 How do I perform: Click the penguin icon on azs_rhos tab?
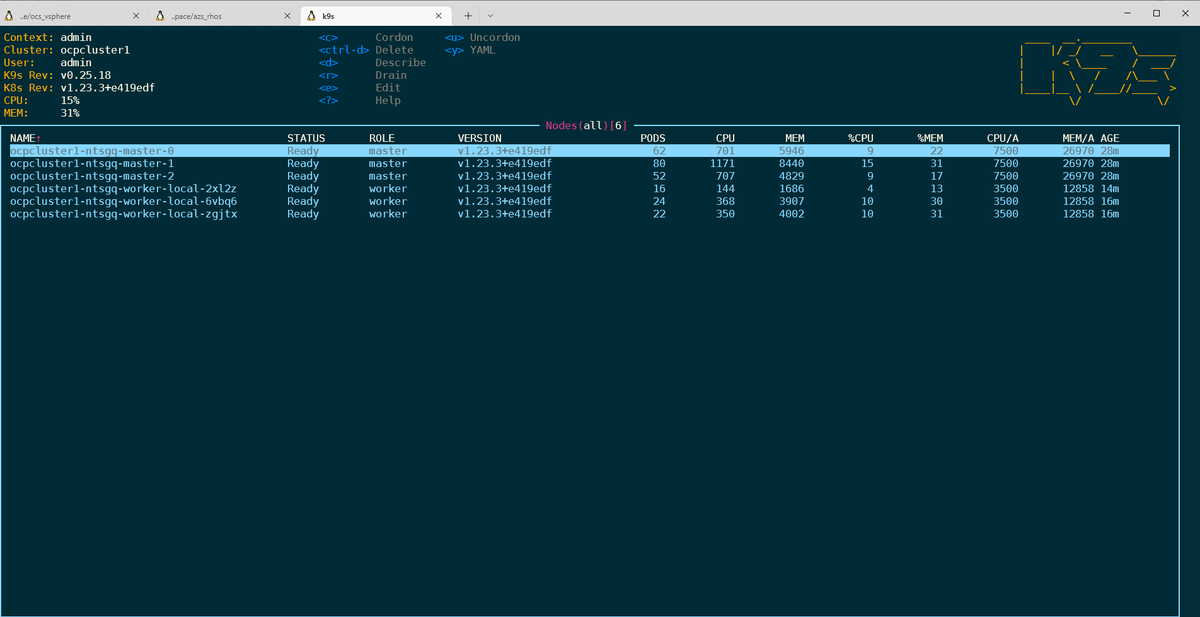tap(160, 16)
